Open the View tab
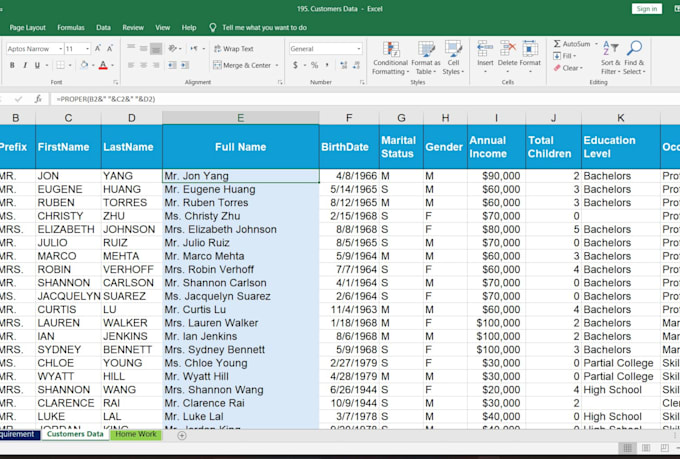 pos(163,27)
